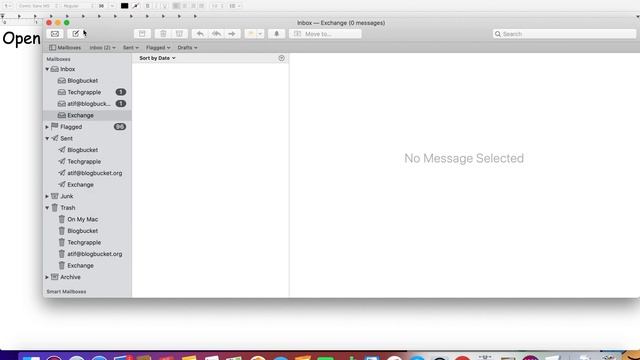Open the Sent favorites dropdown
Screen dimensions: 640x360
coord(131,48)
